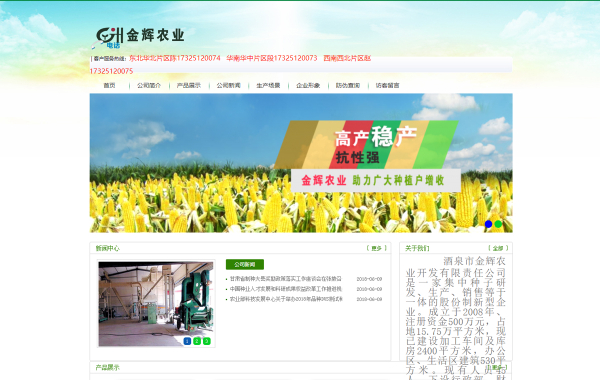Open 更多 link in 新闻中心
The image size is (600, 380).
(377, 248)
